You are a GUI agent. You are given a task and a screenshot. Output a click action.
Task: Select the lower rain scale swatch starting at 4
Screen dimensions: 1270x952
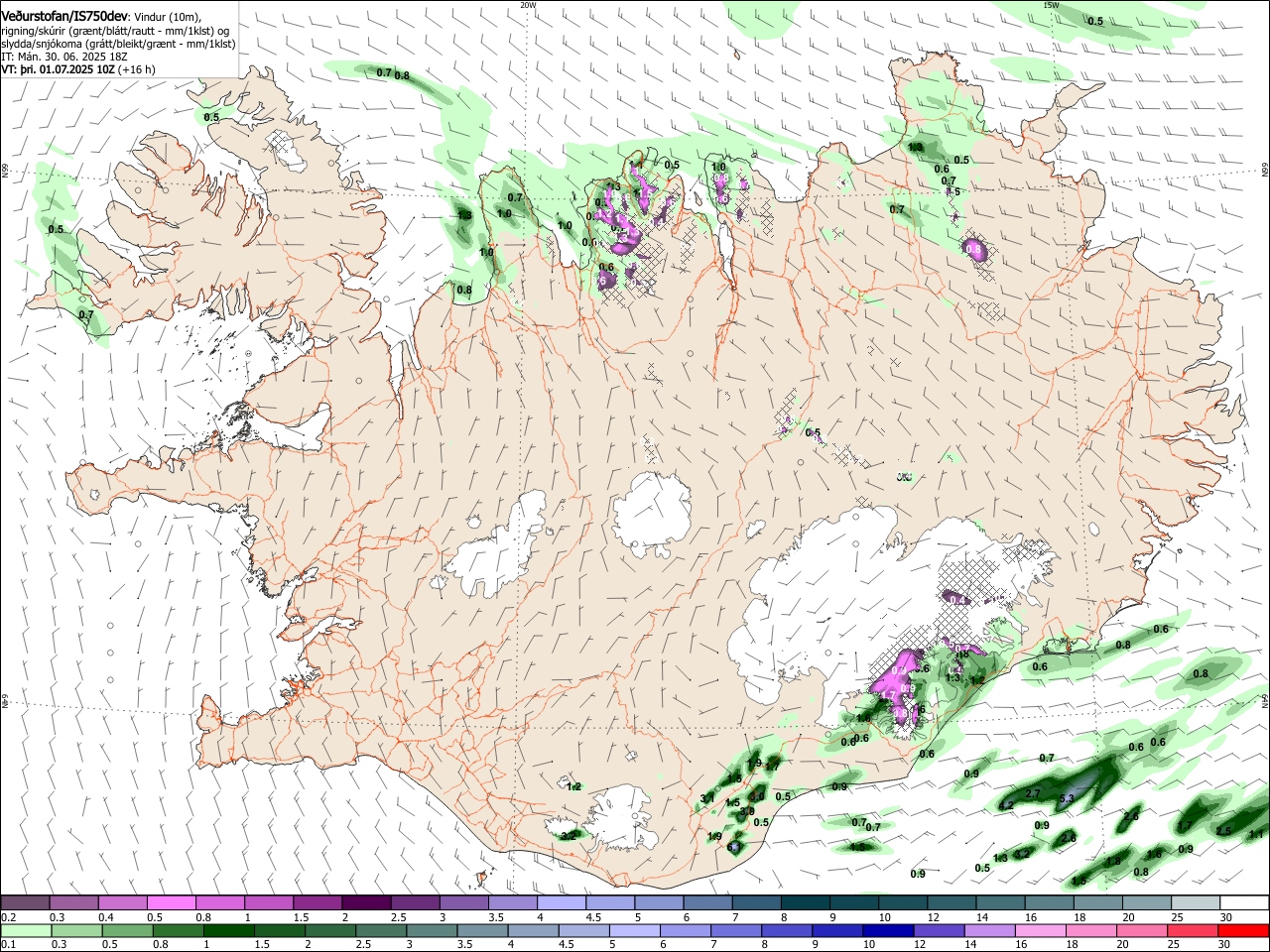coord(533,930)
